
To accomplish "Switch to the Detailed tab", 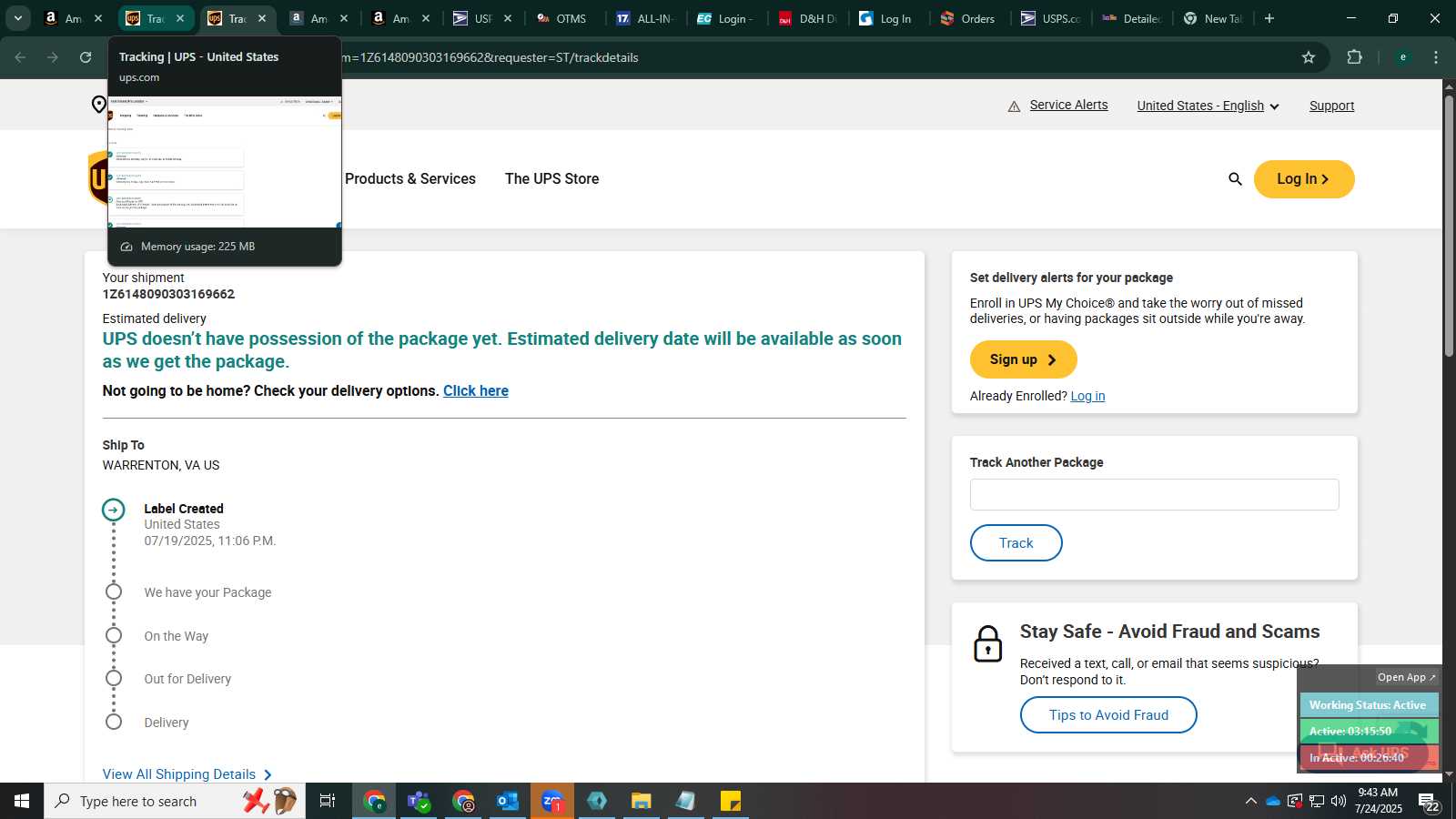I will click(x=1133, y=18).
